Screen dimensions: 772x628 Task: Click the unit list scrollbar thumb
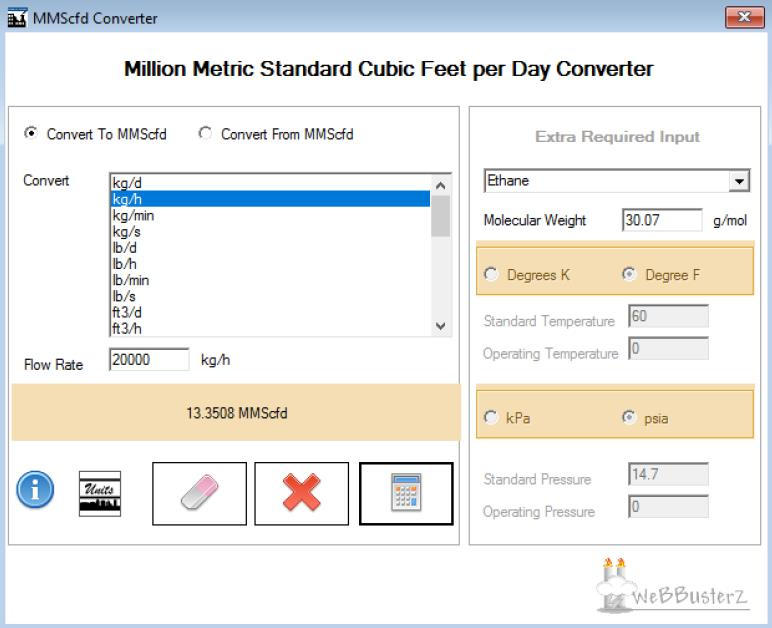(441, 216)
